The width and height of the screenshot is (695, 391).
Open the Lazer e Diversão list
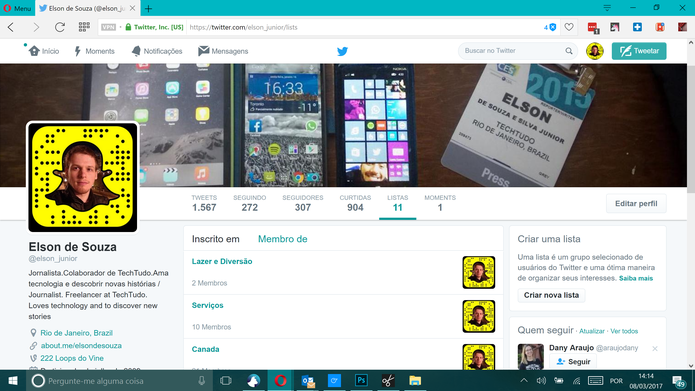[x=222, y=262]
